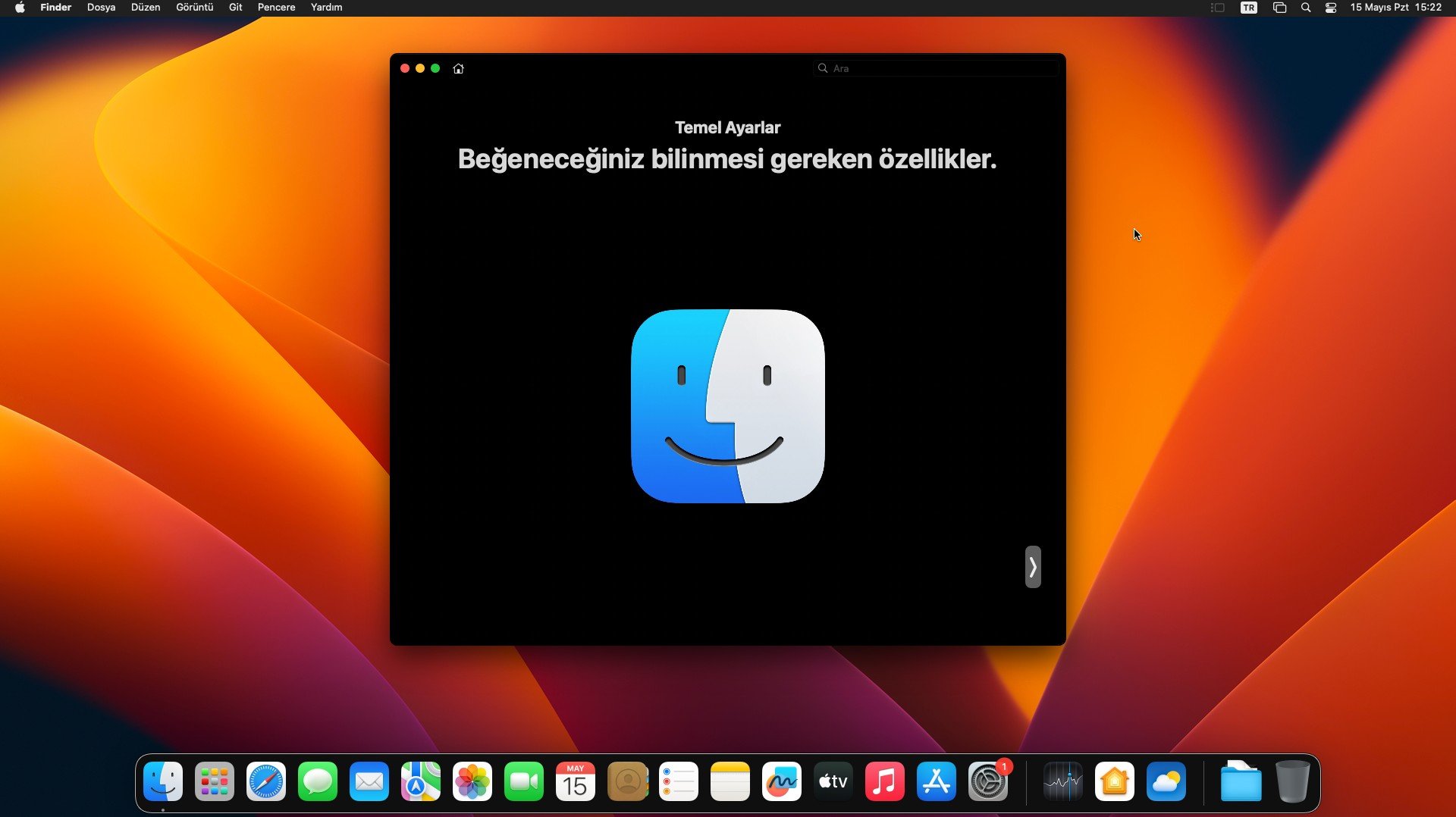Click the date and time in menu bar

(x=1395, y=8)
